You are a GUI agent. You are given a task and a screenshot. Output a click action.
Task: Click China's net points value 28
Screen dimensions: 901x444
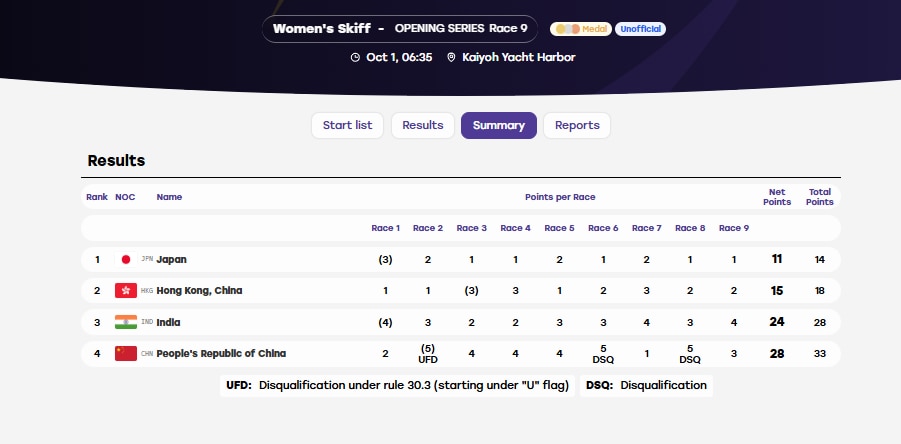[x=777, y=354]
